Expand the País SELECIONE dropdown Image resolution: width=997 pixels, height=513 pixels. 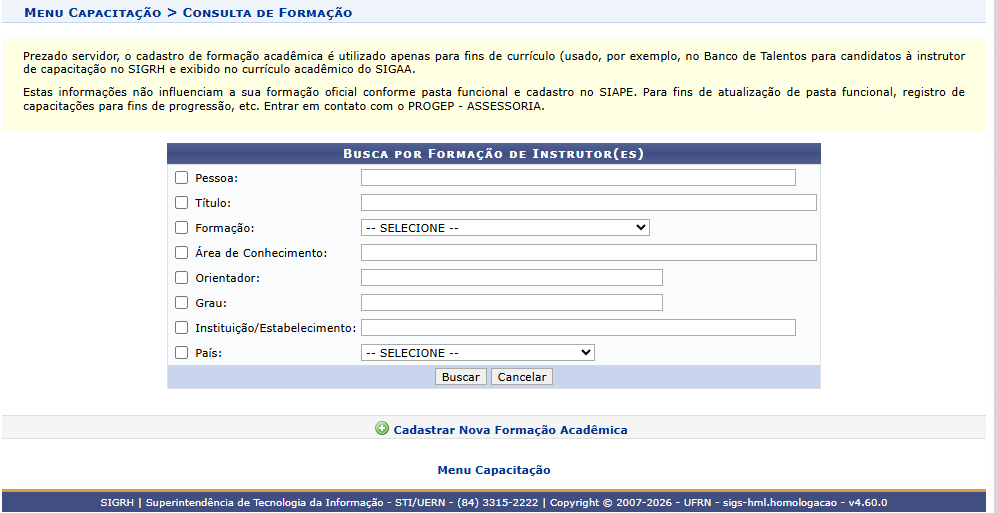(478, 353)
